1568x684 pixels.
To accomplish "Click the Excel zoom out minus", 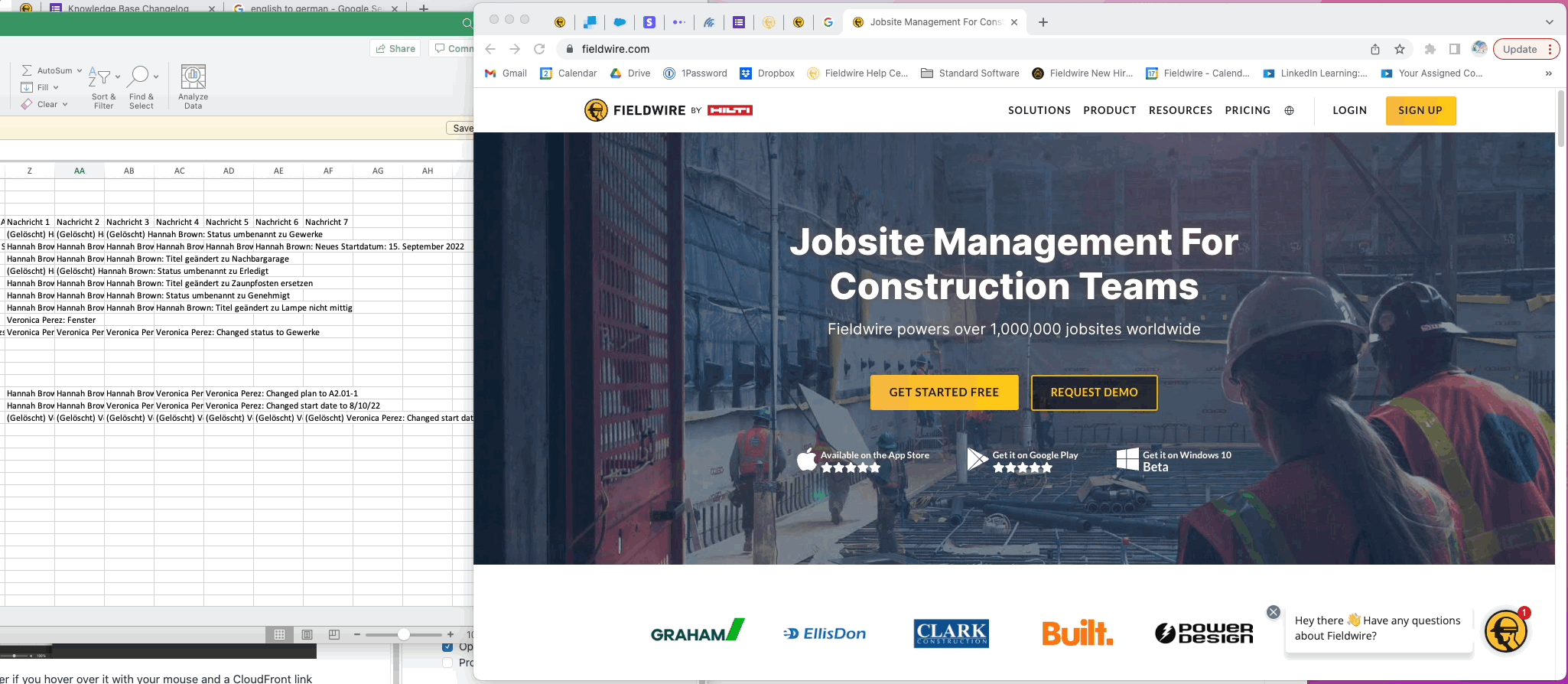I will point(357,634).
